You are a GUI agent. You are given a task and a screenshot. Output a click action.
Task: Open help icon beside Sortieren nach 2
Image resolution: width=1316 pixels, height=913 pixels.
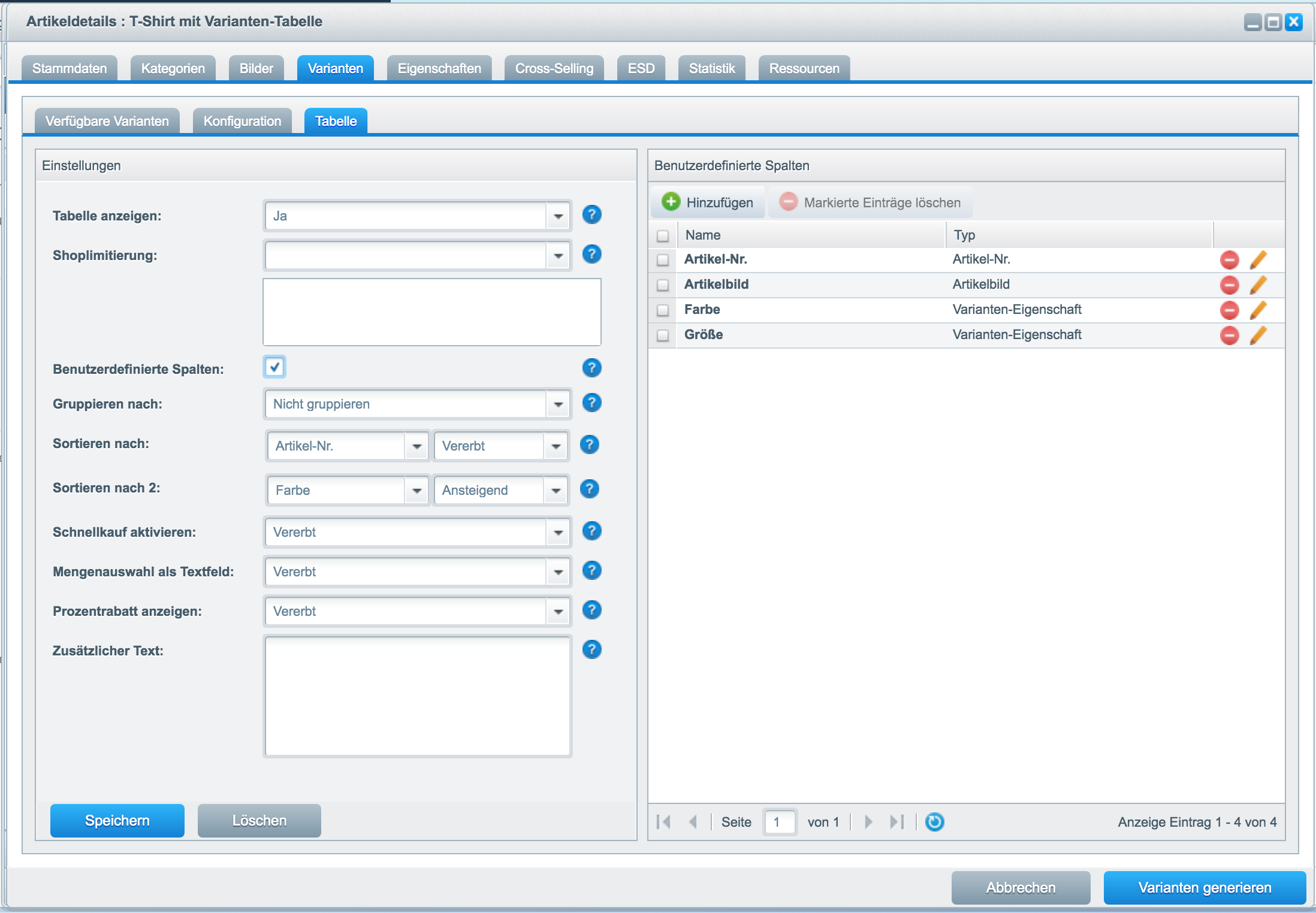click(x=589, y=489)
